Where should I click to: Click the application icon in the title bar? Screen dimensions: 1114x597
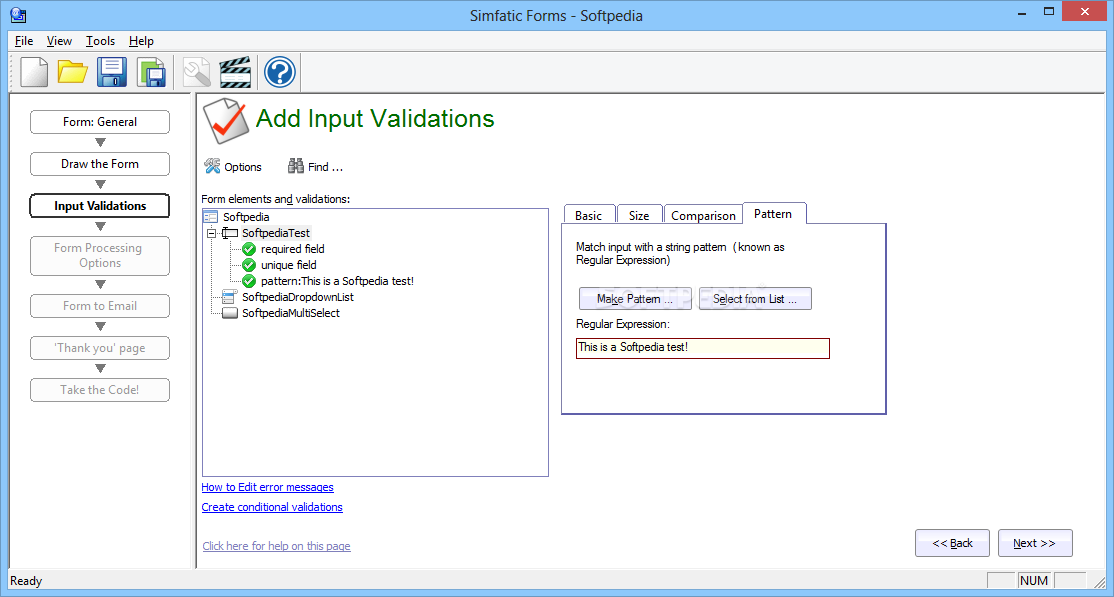[18, 14]
